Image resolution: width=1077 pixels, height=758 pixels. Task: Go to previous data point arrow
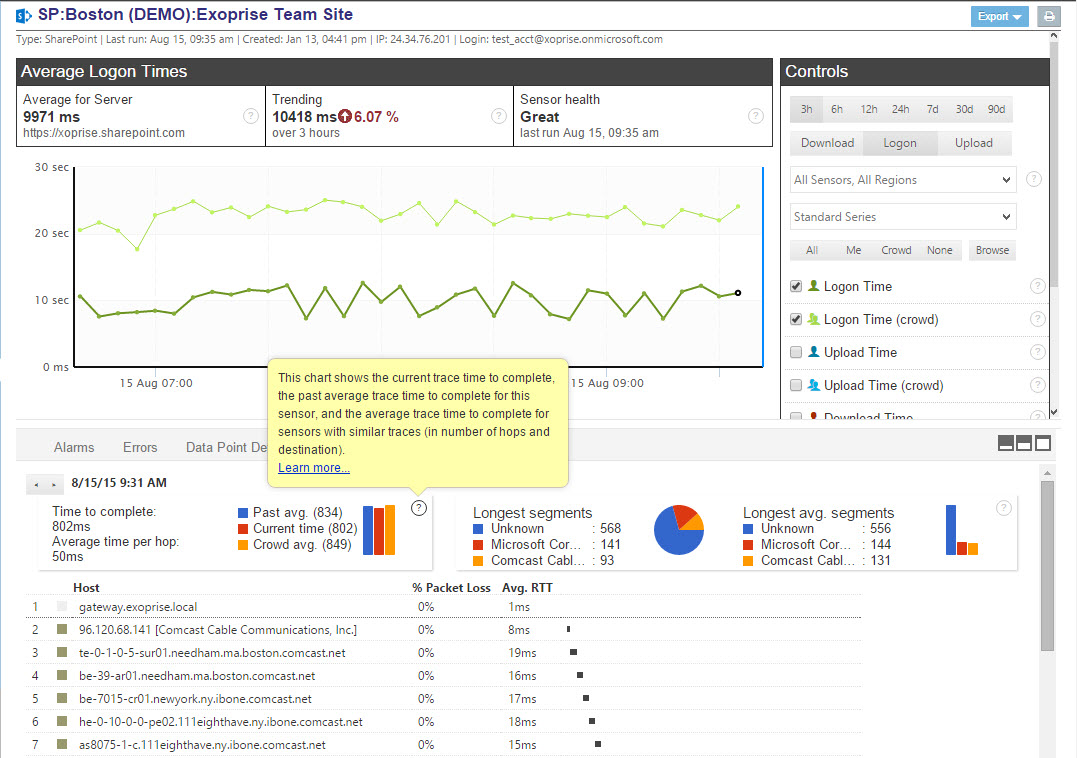pos(36,485)
